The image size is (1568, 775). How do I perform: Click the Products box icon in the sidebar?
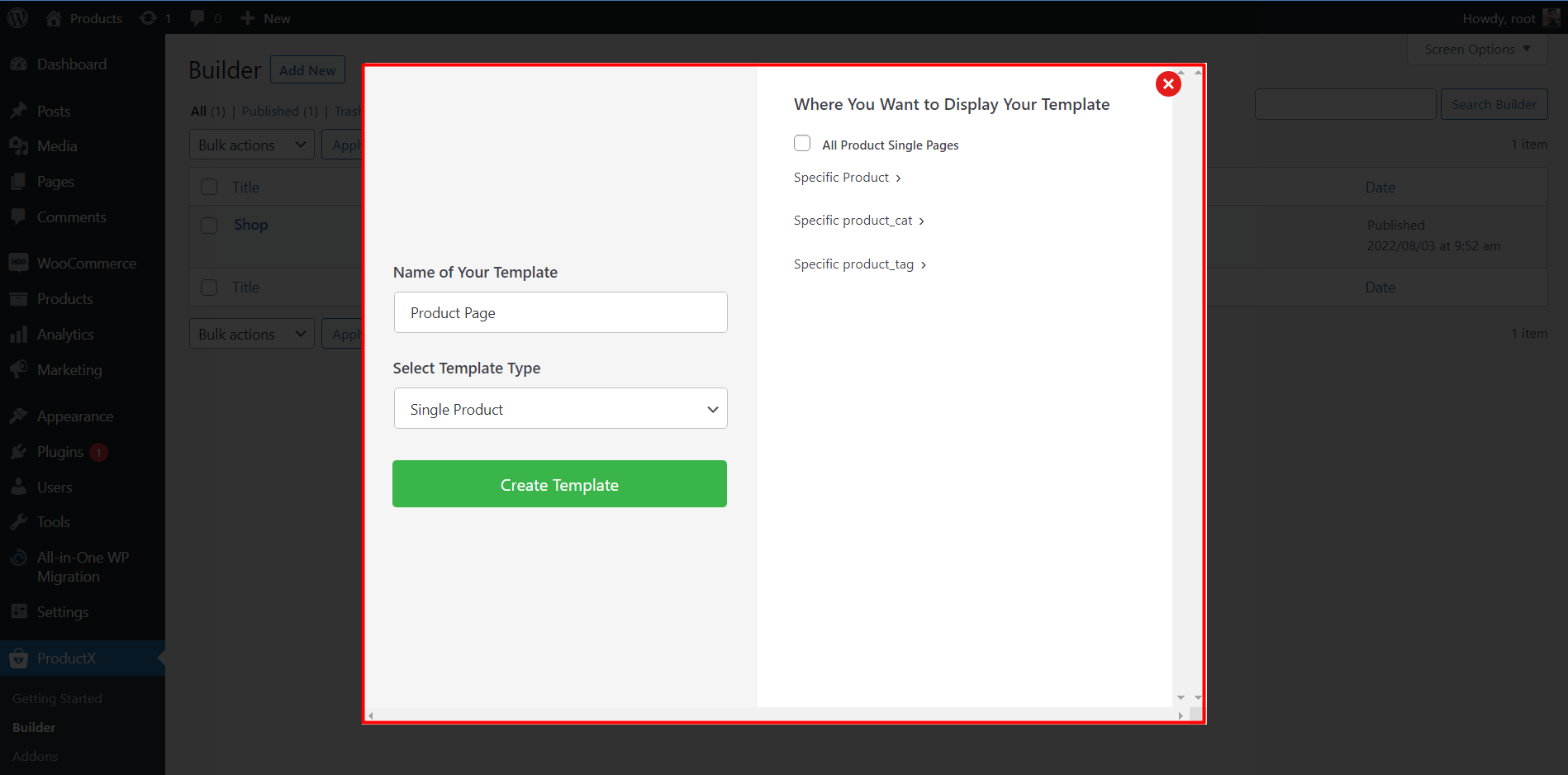(x=19, y=299)
